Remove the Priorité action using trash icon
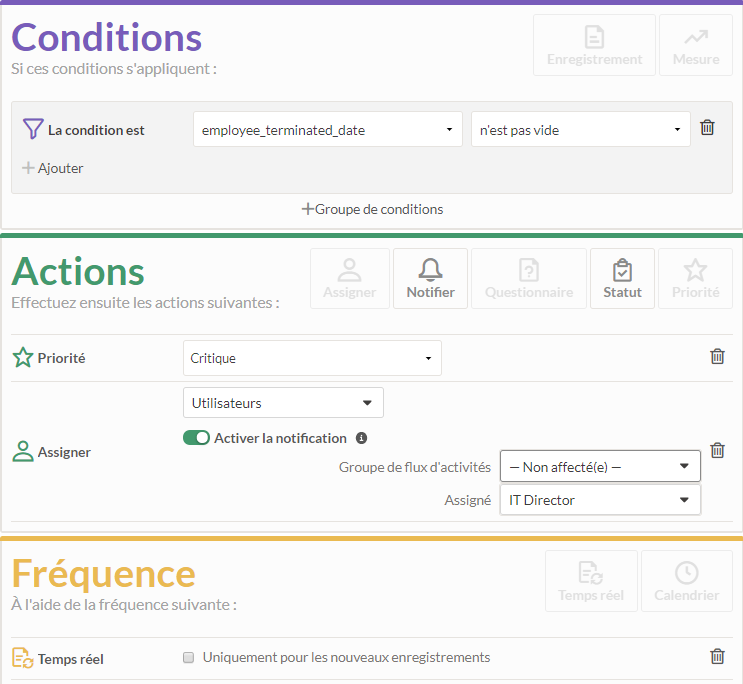This screenshot has width=743, height=684. (717, 356)
